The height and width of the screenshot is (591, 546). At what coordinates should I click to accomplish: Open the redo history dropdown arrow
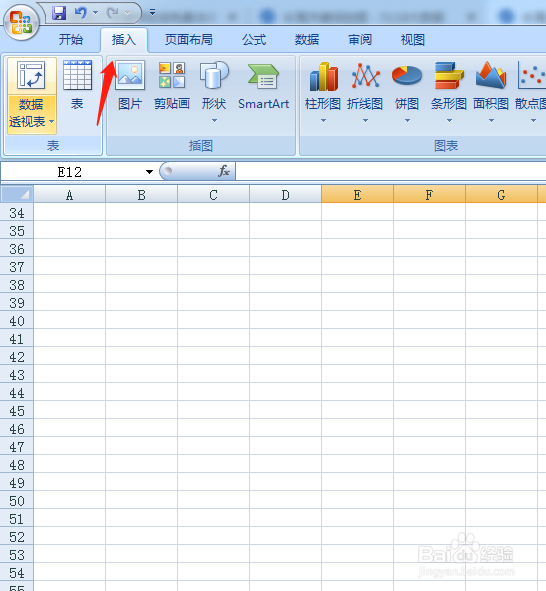coord(128,13)
